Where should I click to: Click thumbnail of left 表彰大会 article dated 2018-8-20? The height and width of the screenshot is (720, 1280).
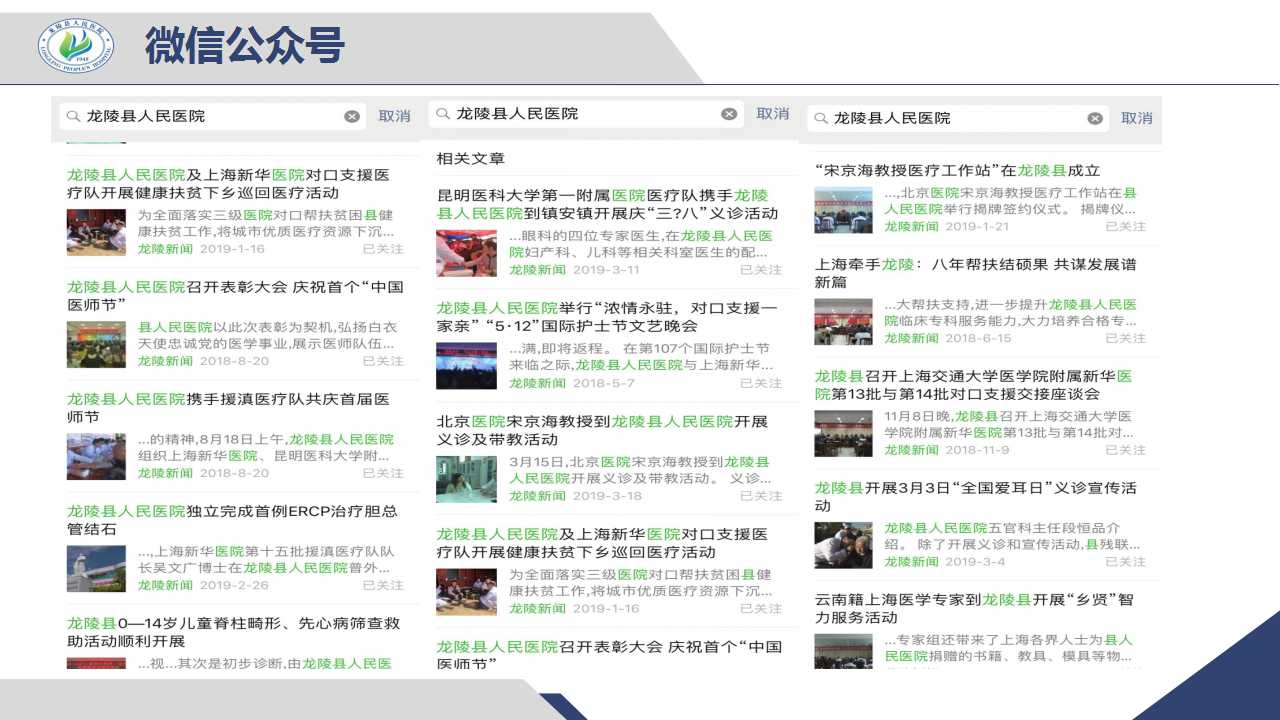(96, 344)
